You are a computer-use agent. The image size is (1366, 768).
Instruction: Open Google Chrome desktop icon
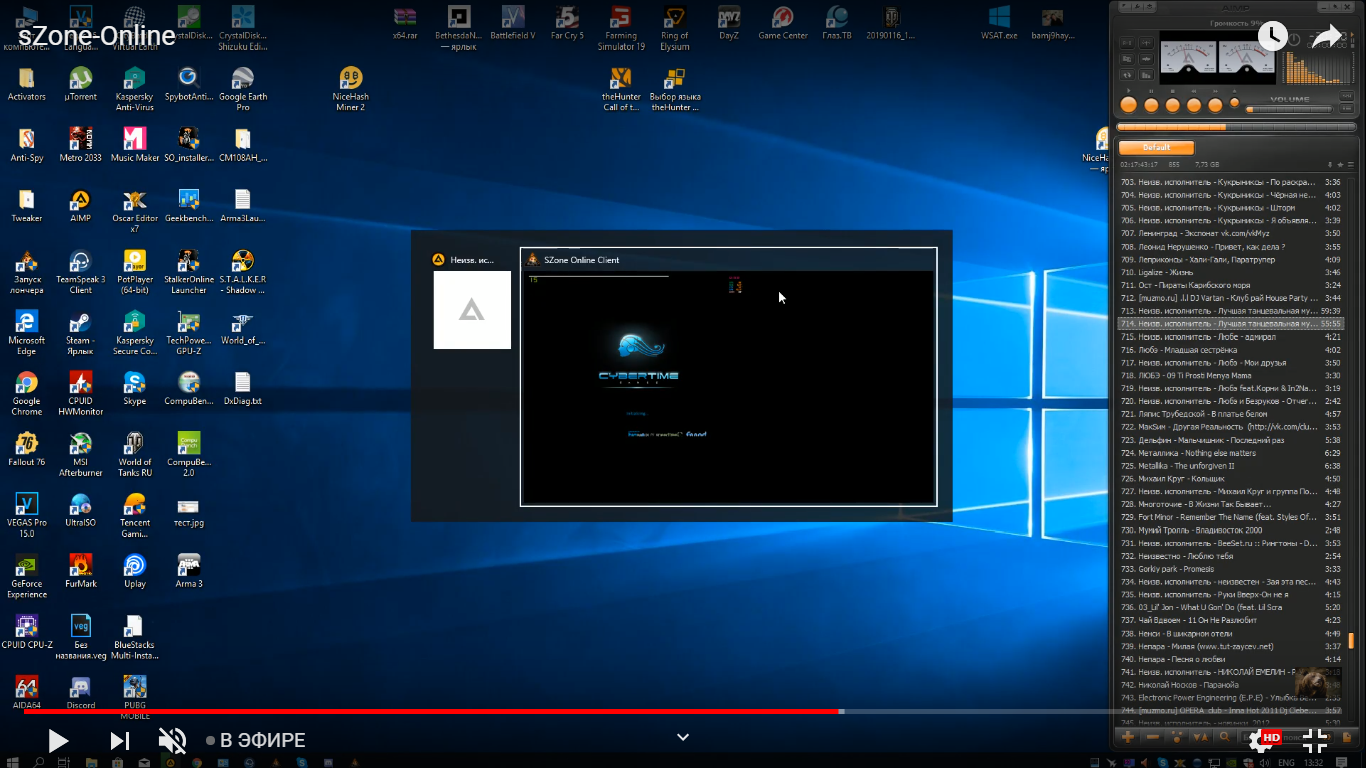point(27,394)
